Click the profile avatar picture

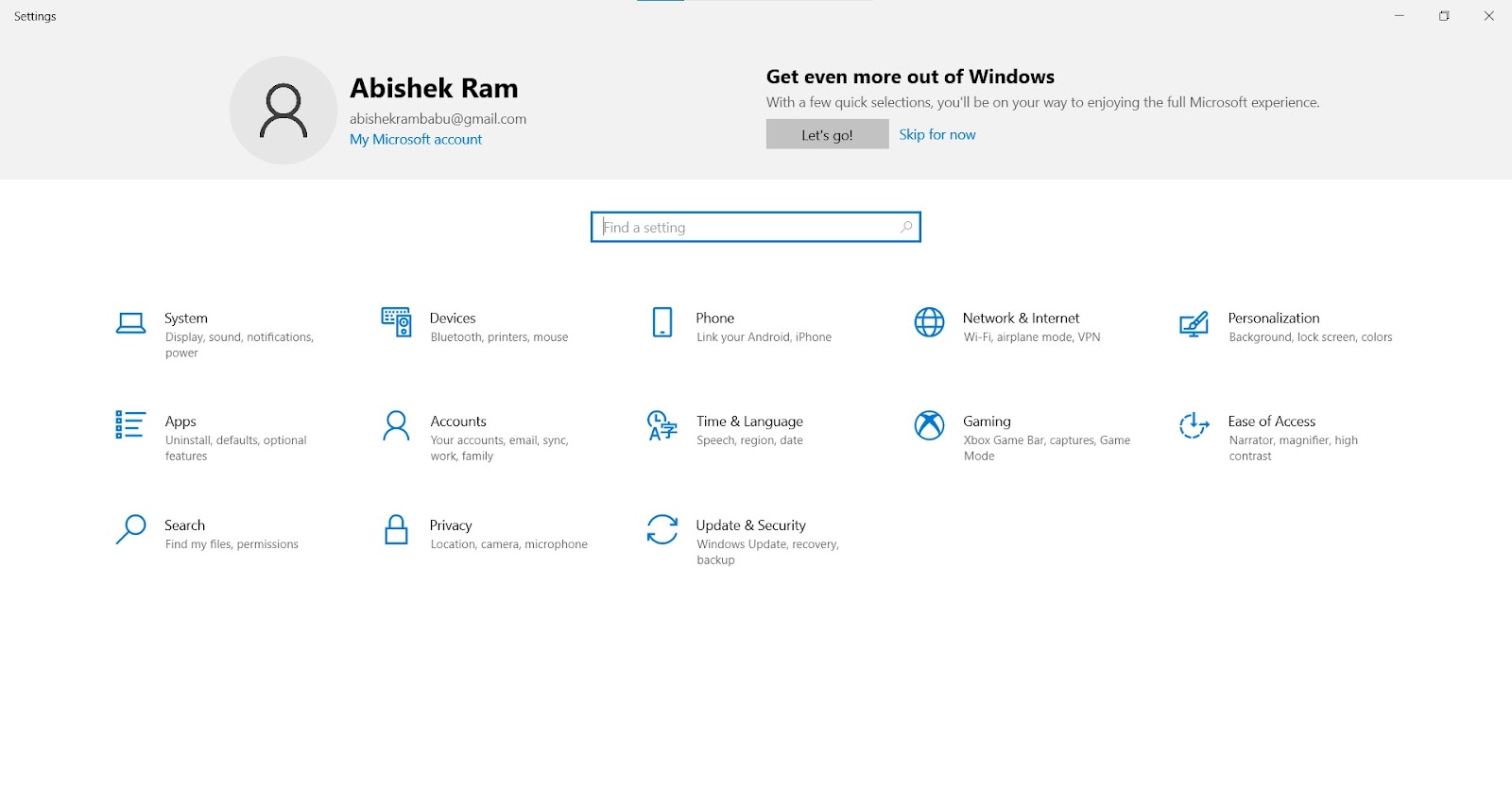283,110
